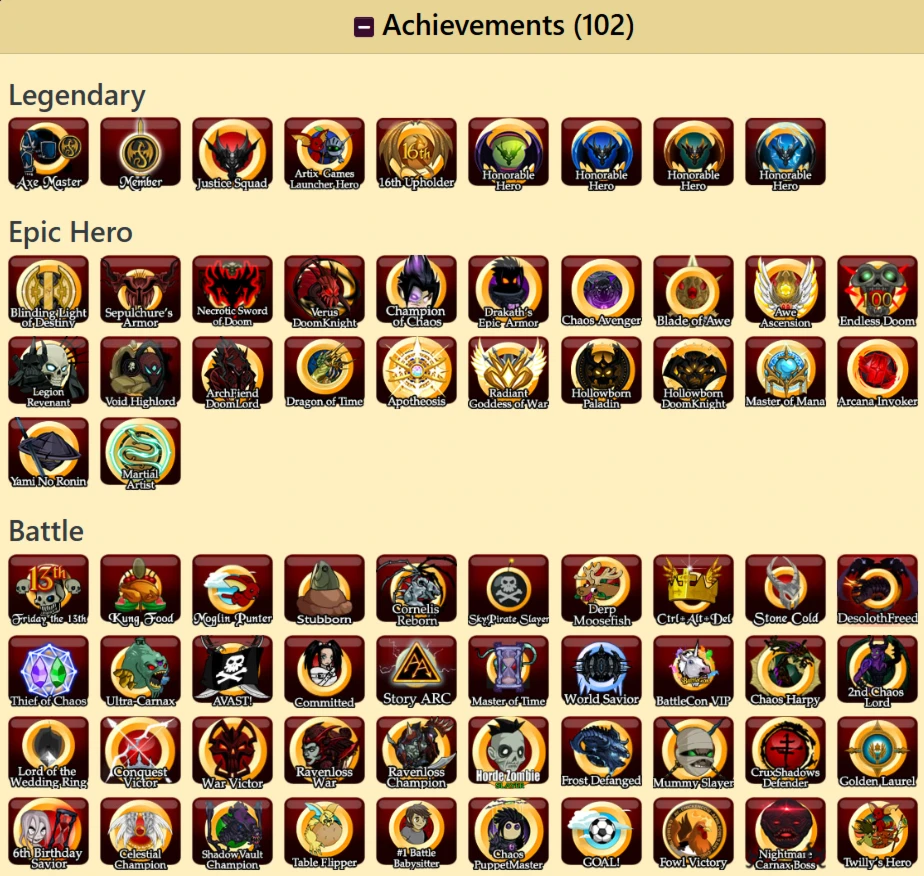This screenshot has width=924, height=876.
Task: Open the Blade of Awe achievement
Action: (x=693, y=292)
